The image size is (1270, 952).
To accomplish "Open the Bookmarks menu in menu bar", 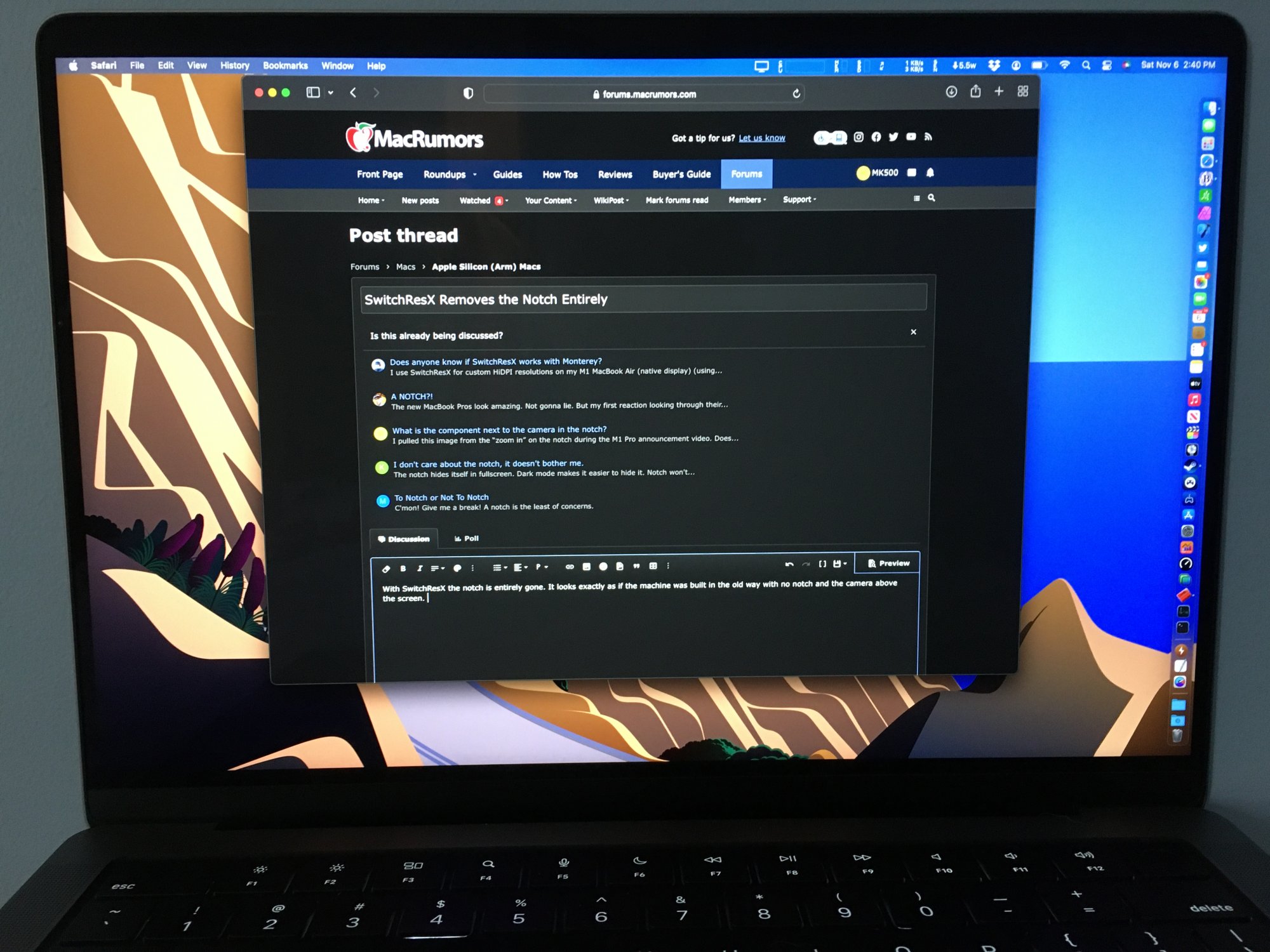I will pos(285,65).
